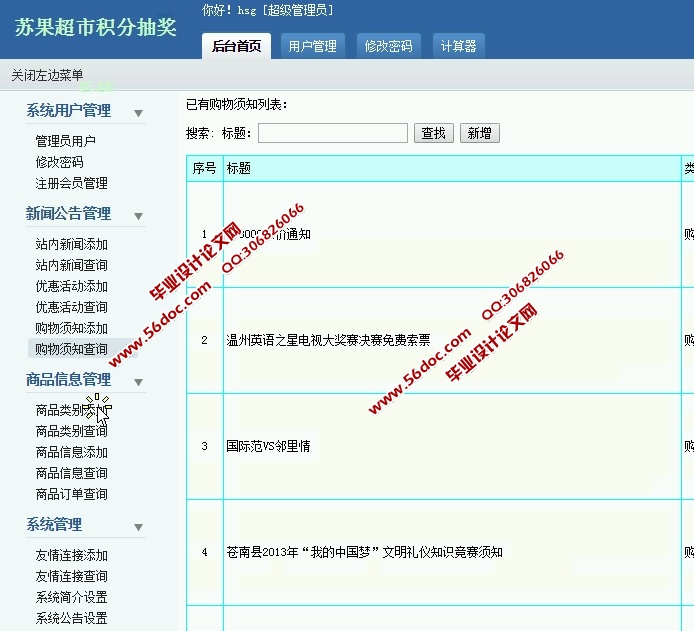Click the 新增 button
Viewport: 694px width, 631px height.
coord(480,133)
